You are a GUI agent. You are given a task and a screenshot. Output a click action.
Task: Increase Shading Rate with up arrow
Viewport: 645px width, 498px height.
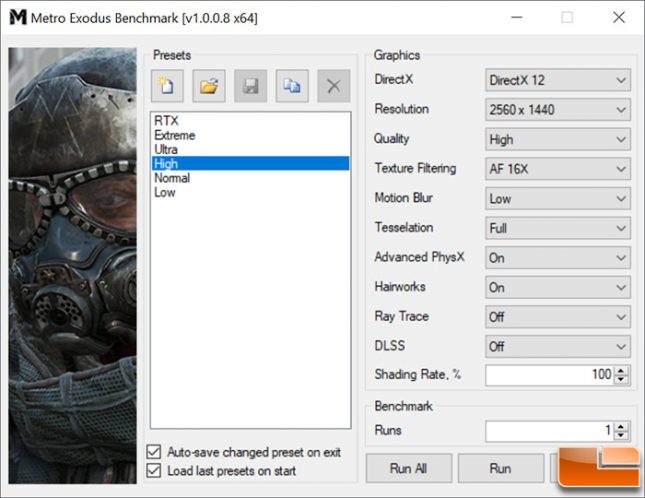click(621, 370)
